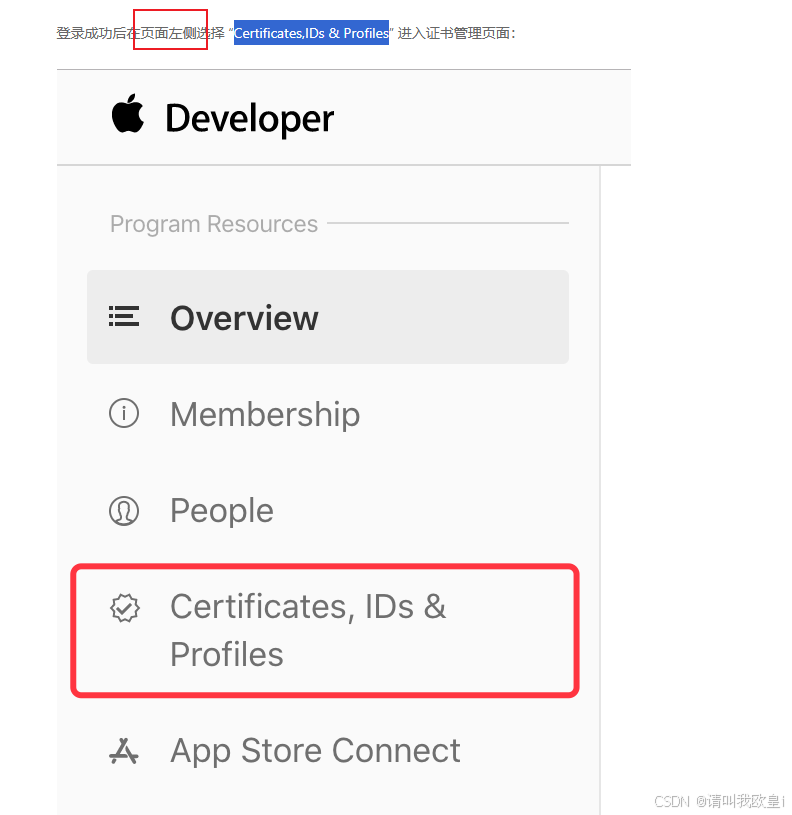Image resolution: width=792 pixels, height=815 pixels.
Task: Click the People person icon
Action: point(124,511)
